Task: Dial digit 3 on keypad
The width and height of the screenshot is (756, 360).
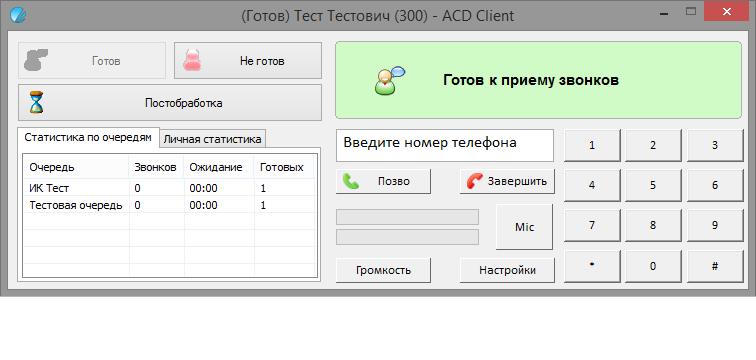Action: point(715,146)
